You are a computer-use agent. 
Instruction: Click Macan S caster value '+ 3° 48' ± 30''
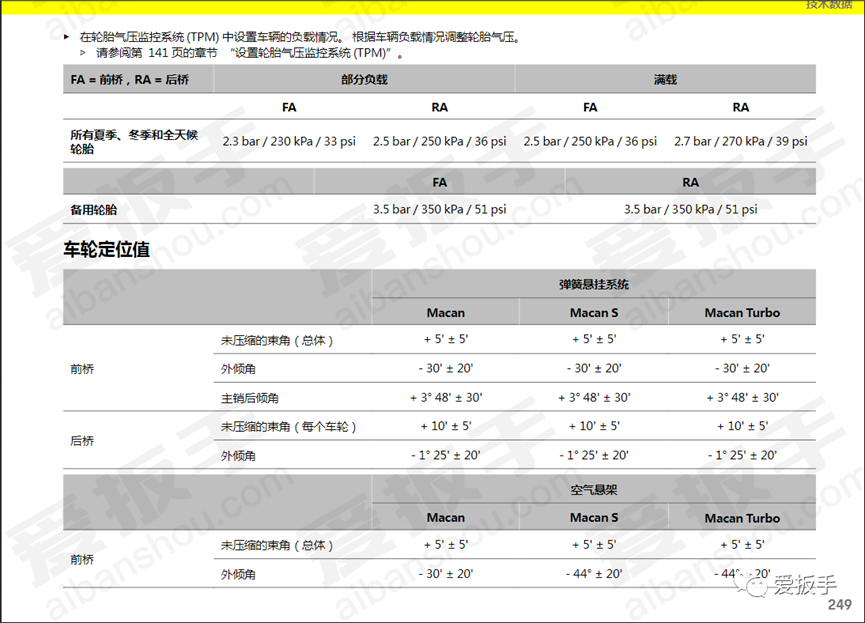pyautogui.click(x=594, y=397)
